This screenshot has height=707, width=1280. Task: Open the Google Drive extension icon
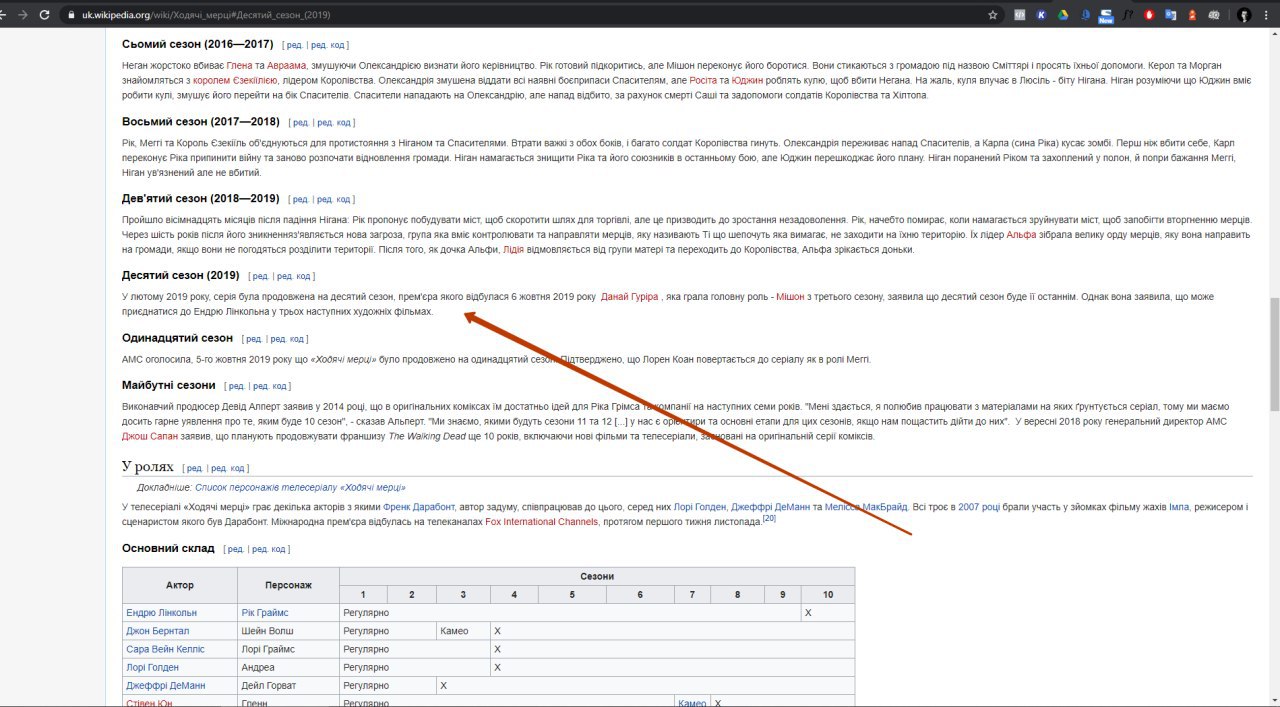tap(1064, 15)
